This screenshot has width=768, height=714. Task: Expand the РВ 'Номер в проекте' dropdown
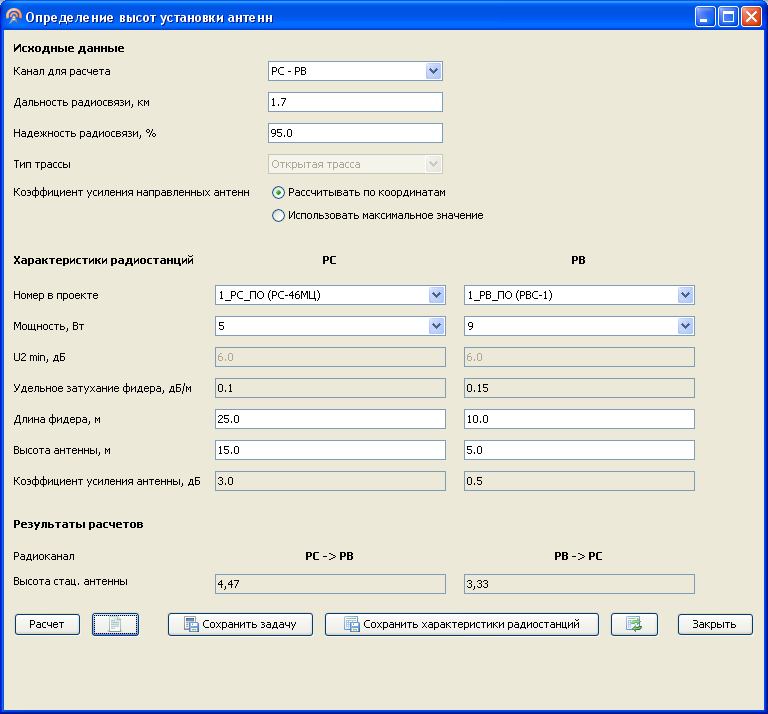685,295
